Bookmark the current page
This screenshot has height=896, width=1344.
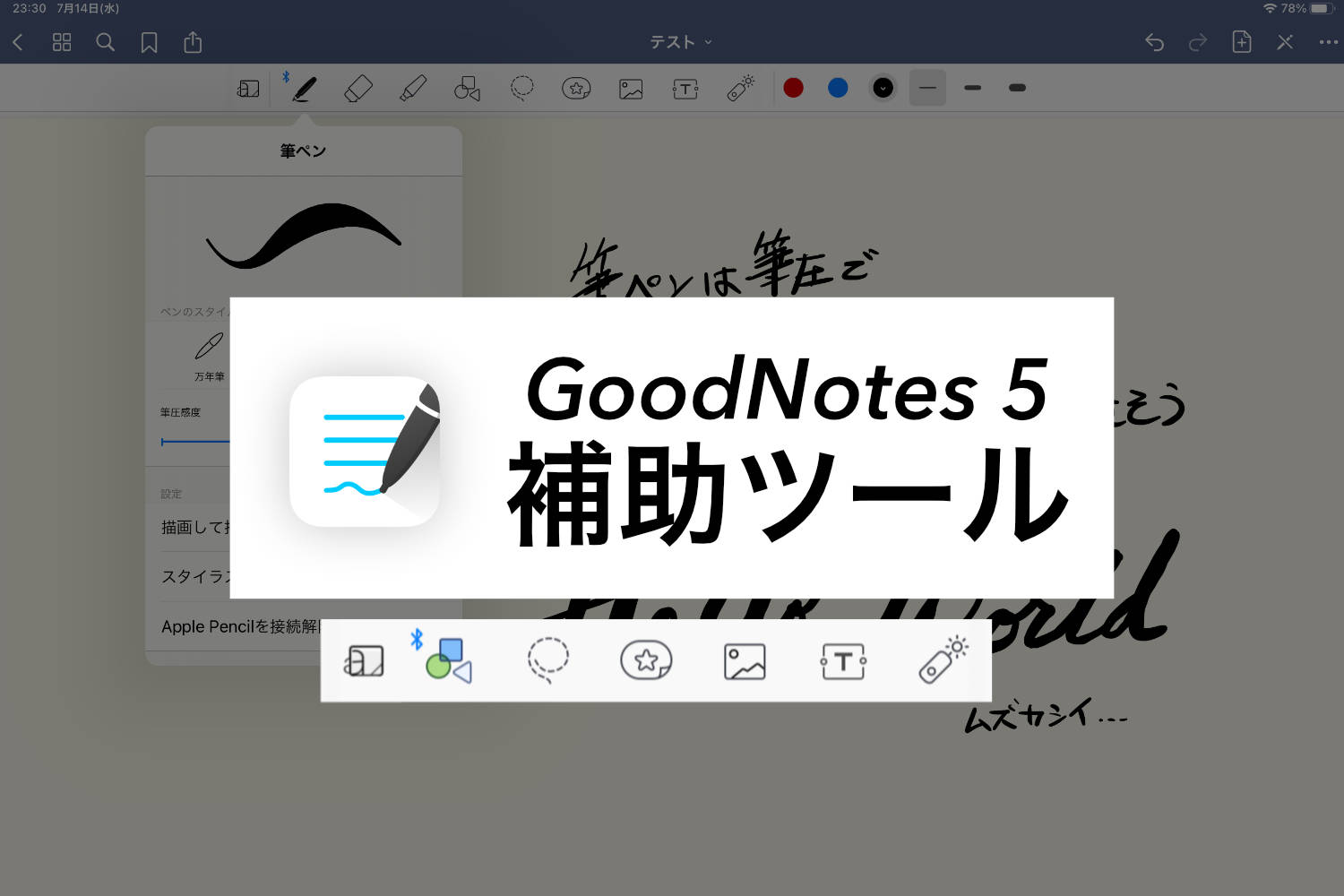tap(149, 42)
